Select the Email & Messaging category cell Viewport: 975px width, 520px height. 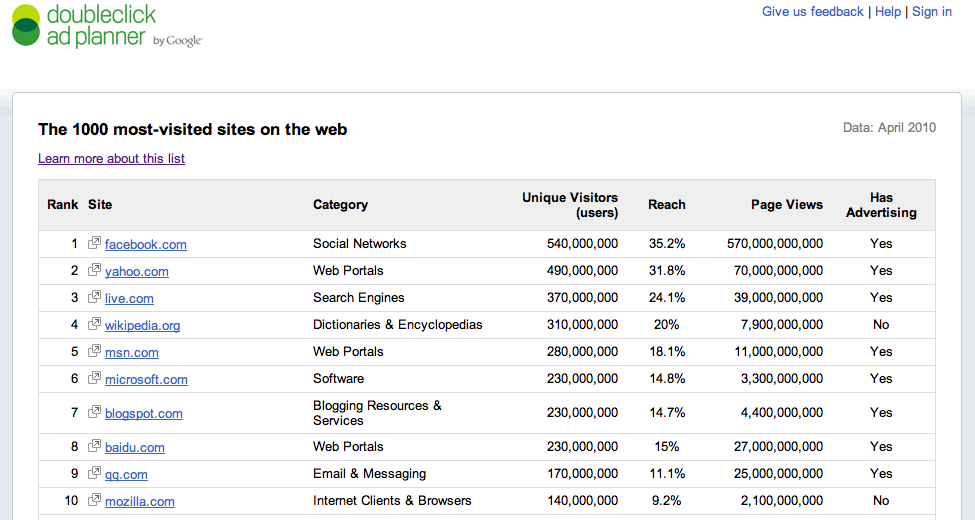tap(369, 473)
